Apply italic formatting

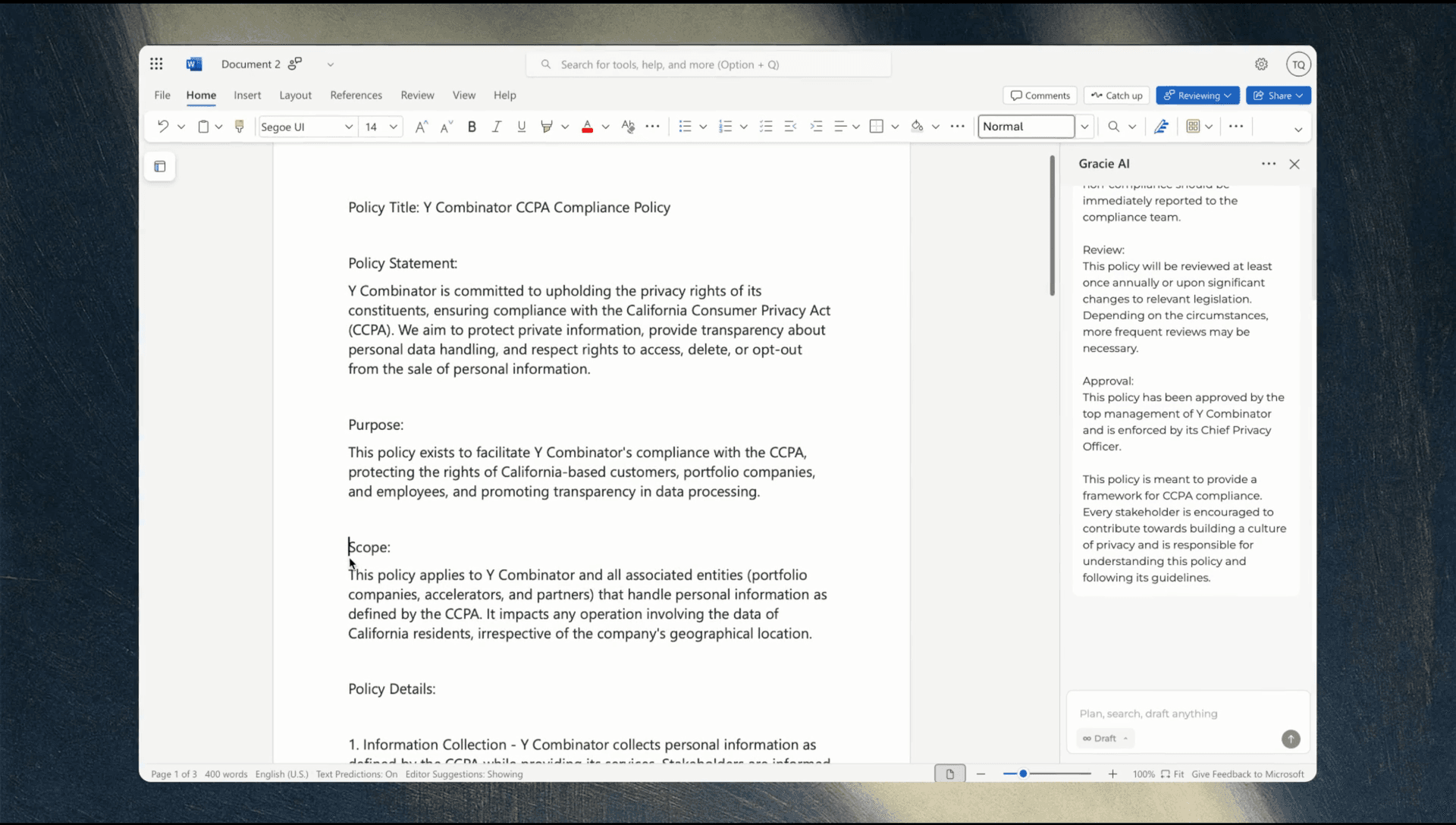[497, 127]
